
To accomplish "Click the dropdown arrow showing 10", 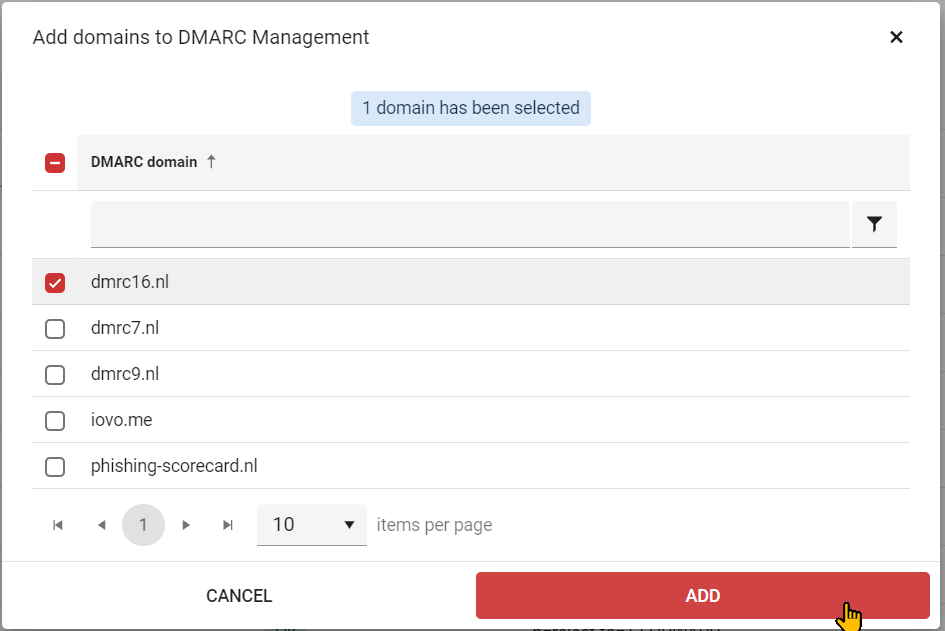I will coord(349,524).
